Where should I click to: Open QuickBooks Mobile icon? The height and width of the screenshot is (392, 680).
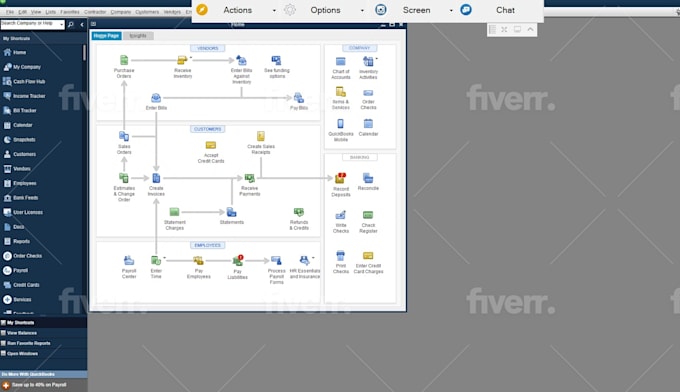point(341,124)
